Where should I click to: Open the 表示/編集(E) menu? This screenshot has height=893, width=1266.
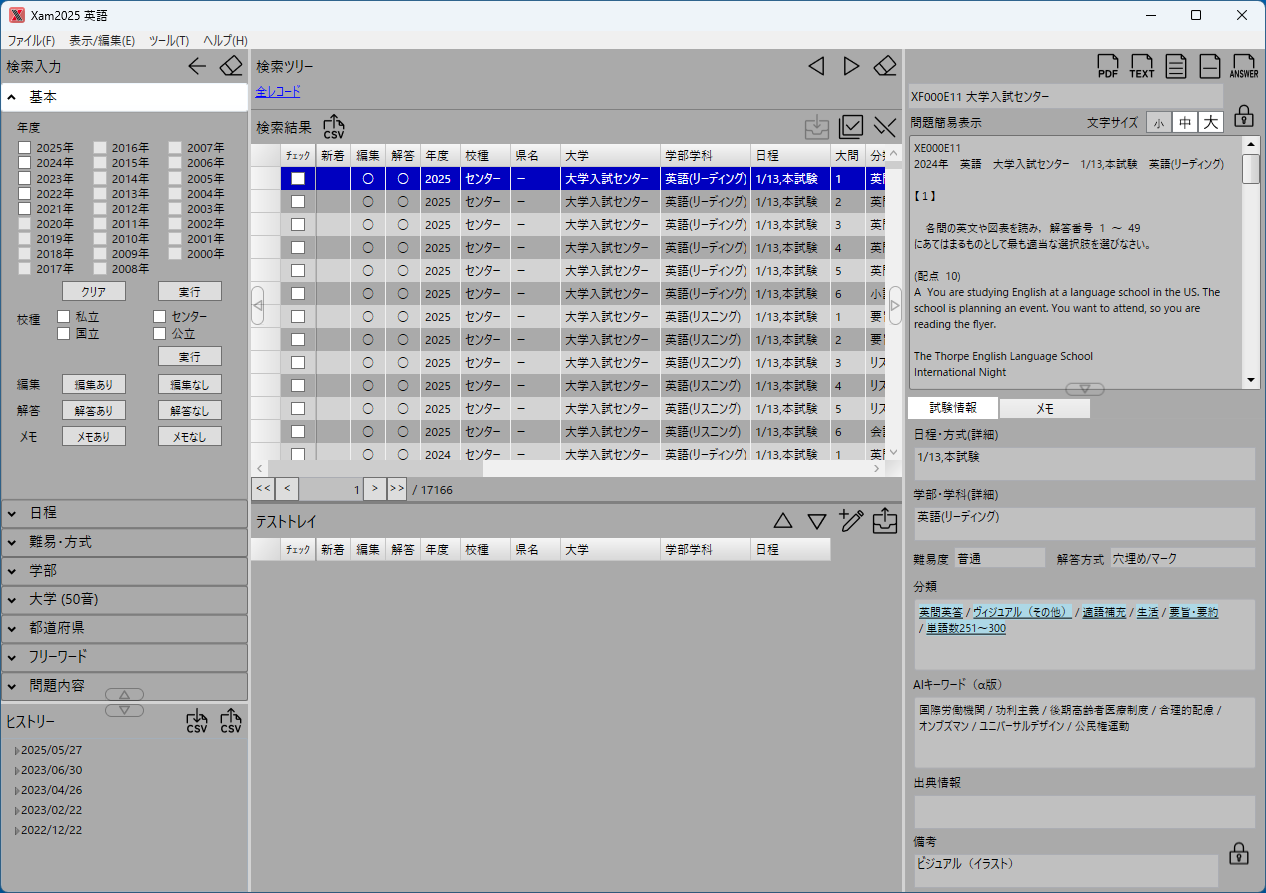coord(102,41)
